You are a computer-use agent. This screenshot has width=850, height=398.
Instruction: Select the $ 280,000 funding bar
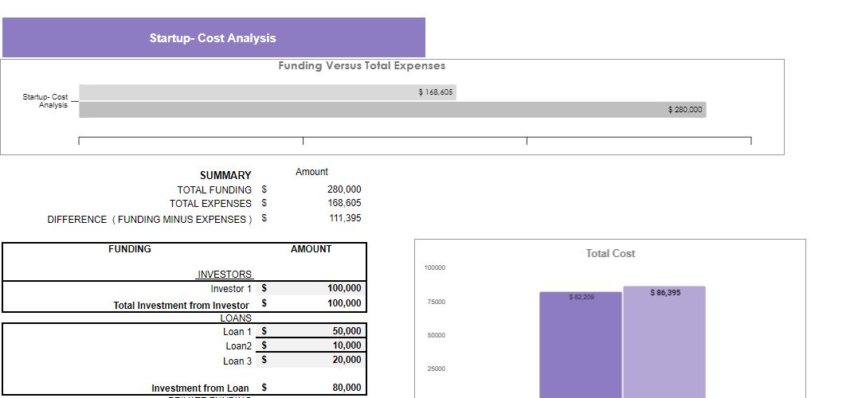tap(393, 110)
